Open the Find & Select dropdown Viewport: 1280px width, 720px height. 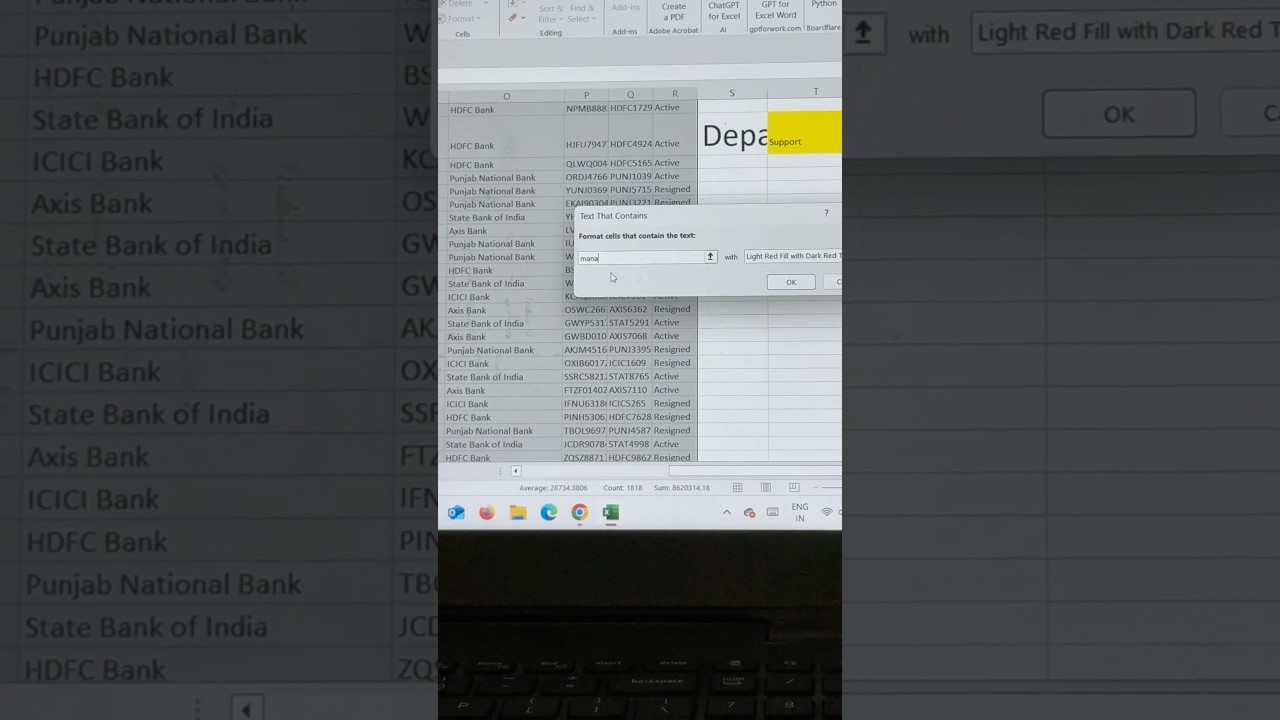pyautogui.click(x=582, y=14)
